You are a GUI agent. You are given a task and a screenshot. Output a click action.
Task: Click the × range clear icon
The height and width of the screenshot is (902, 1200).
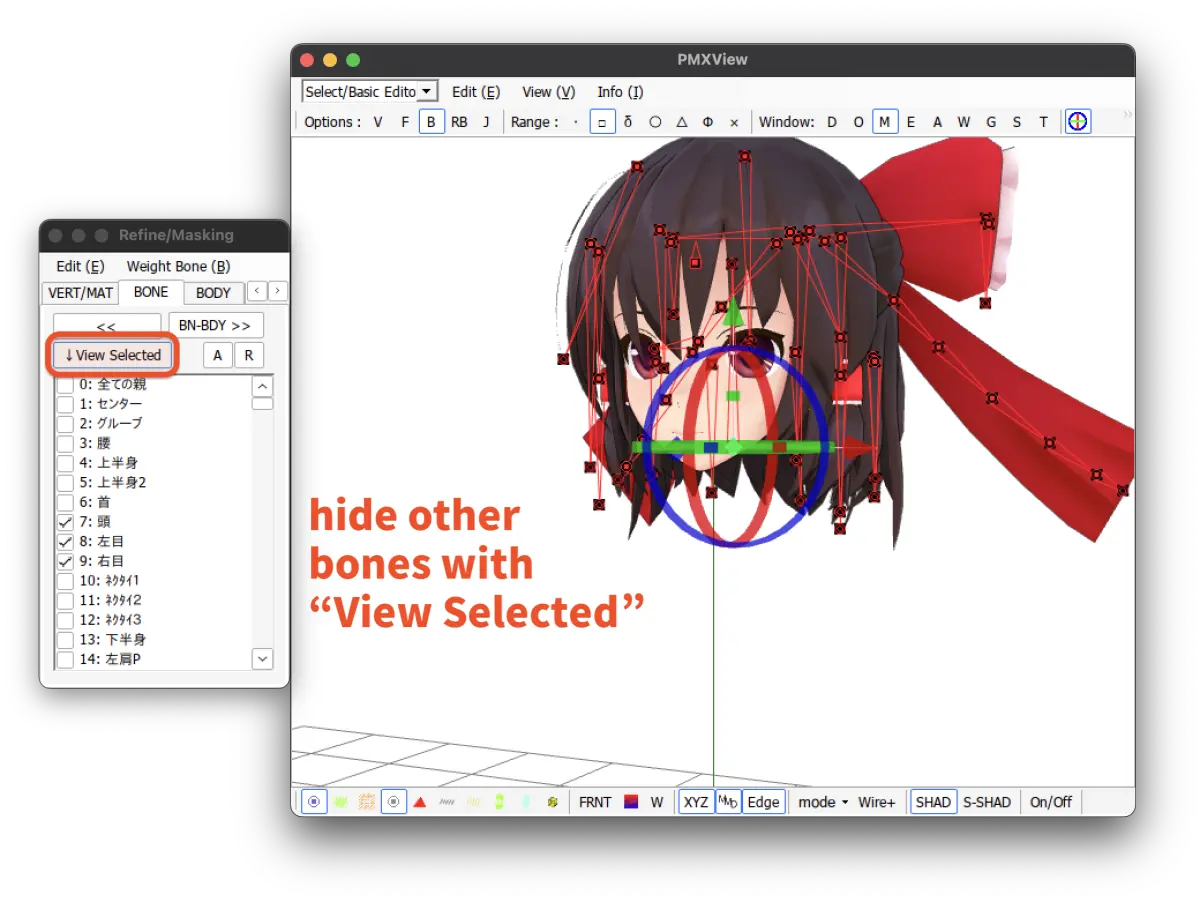pyautogui.click(x=734, y=122)
